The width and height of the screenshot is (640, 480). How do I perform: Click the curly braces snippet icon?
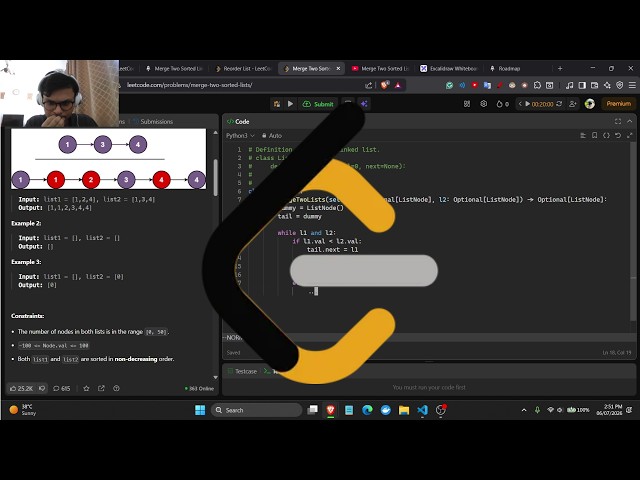click(x=606, y=136)
